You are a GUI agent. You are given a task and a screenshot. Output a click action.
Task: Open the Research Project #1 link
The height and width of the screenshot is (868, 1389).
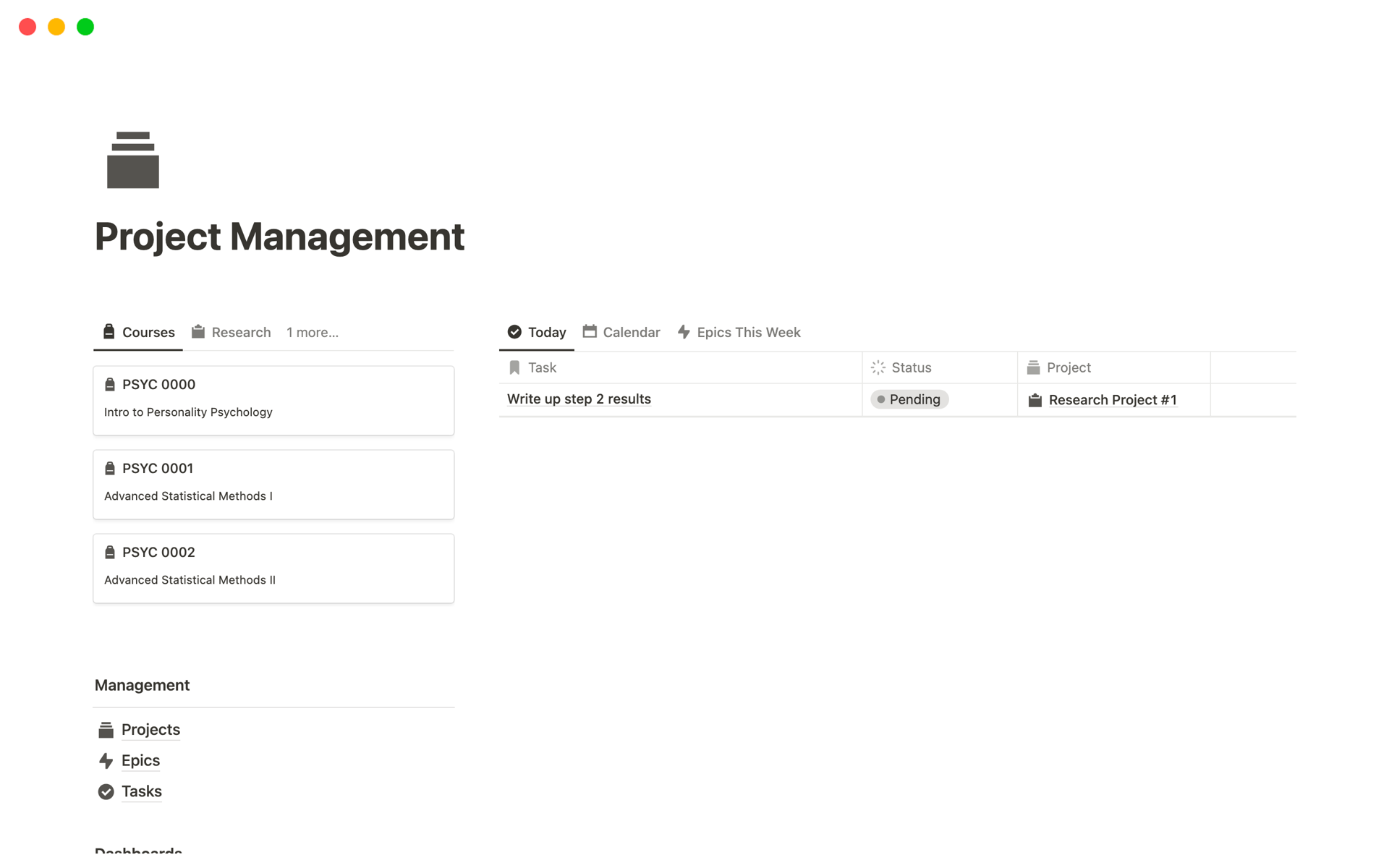click(1112, 400)
